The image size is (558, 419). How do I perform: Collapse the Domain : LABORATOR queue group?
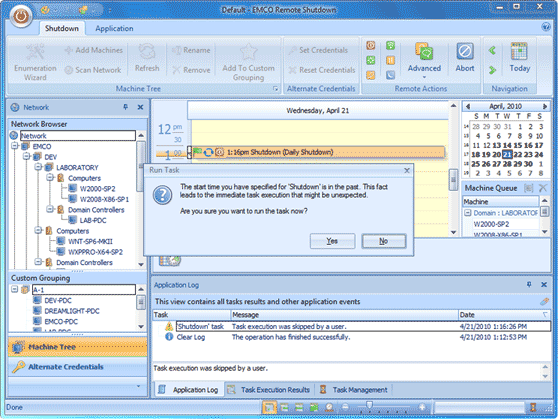468,213
